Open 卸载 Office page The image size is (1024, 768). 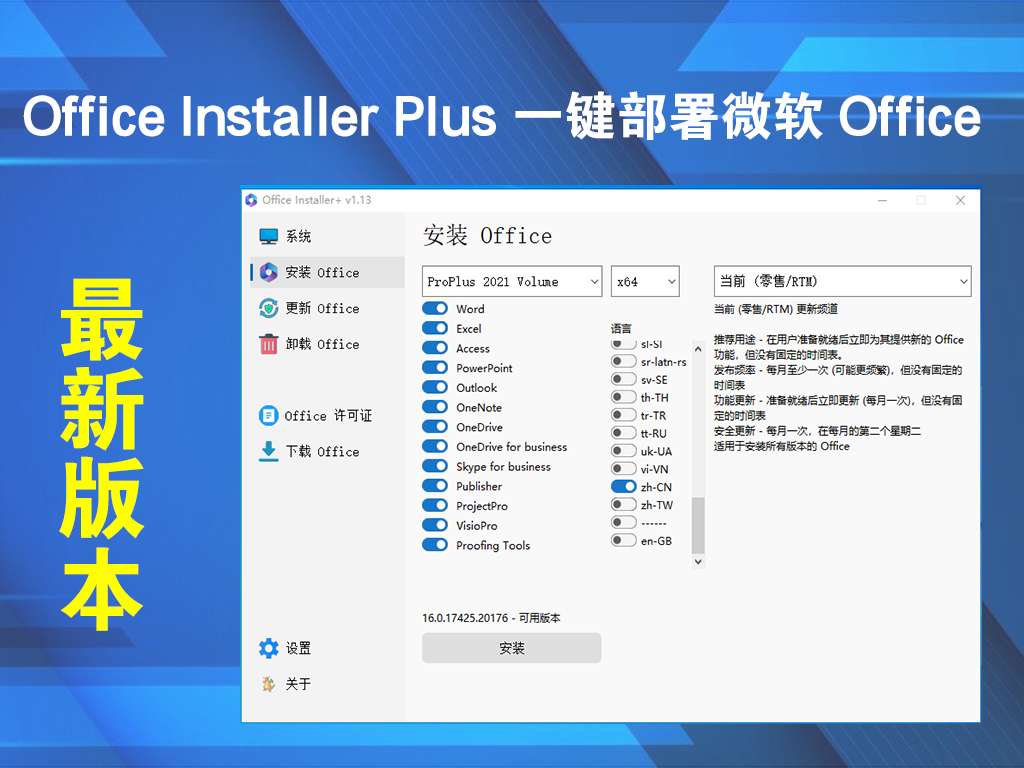(x=328, y=344)
